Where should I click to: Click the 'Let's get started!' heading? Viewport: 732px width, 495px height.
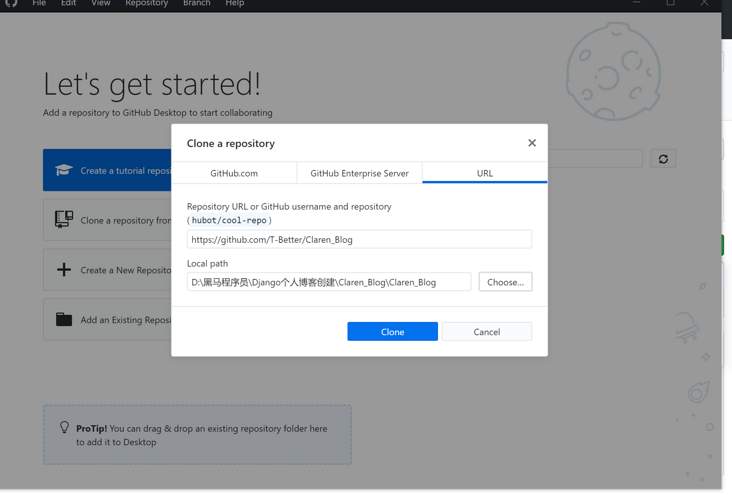click(x=152, y=85)
